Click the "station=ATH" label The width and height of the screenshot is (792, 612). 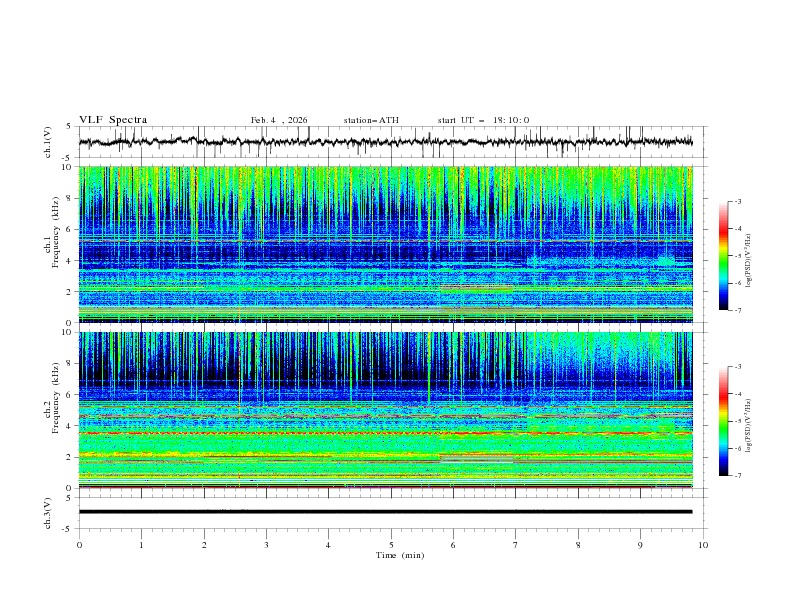click(x=371, y=120)
